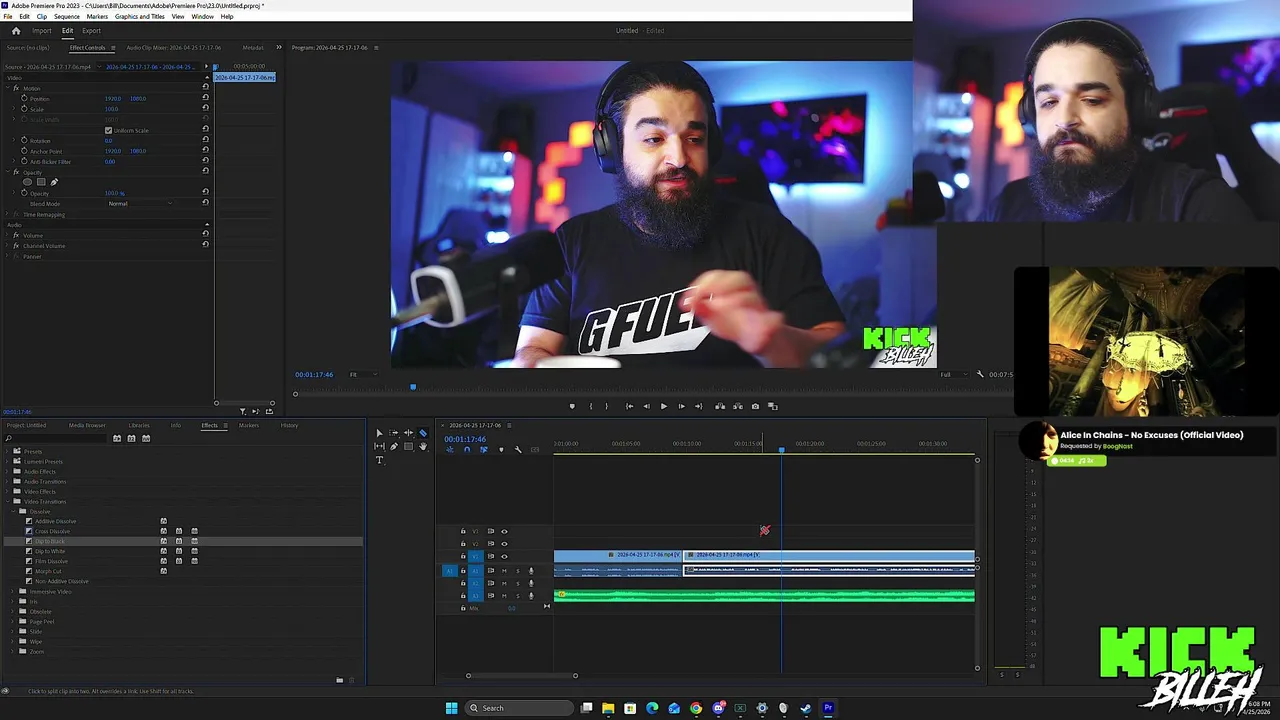Select the Slip tool
This screenshot has height=720, width=1280.
pos(379,446)
